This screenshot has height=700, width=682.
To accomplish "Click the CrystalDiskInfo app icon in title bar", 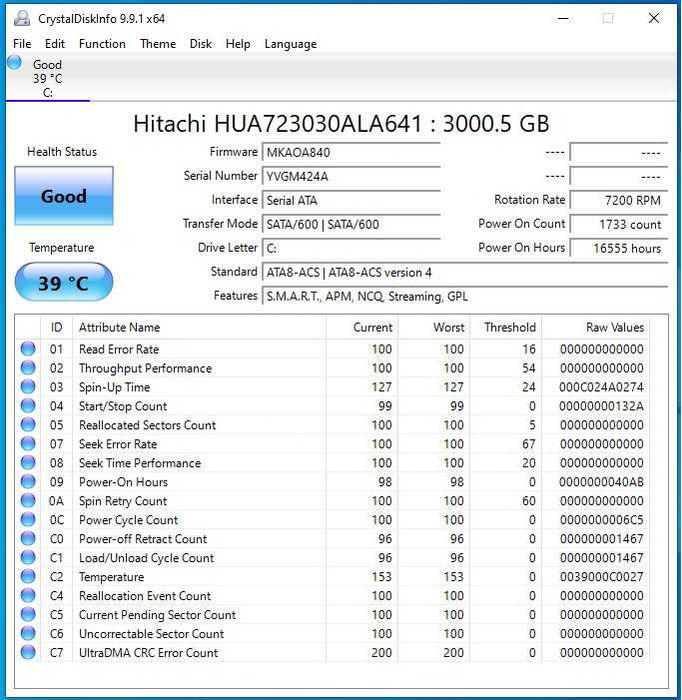I will pos(22,18).
